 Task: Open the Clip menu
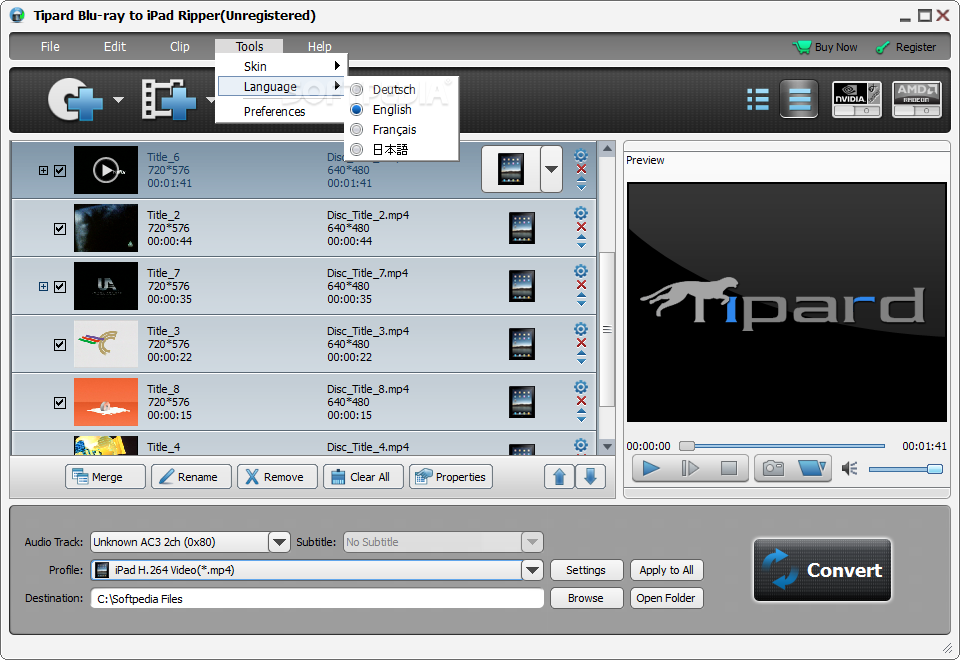179,47
